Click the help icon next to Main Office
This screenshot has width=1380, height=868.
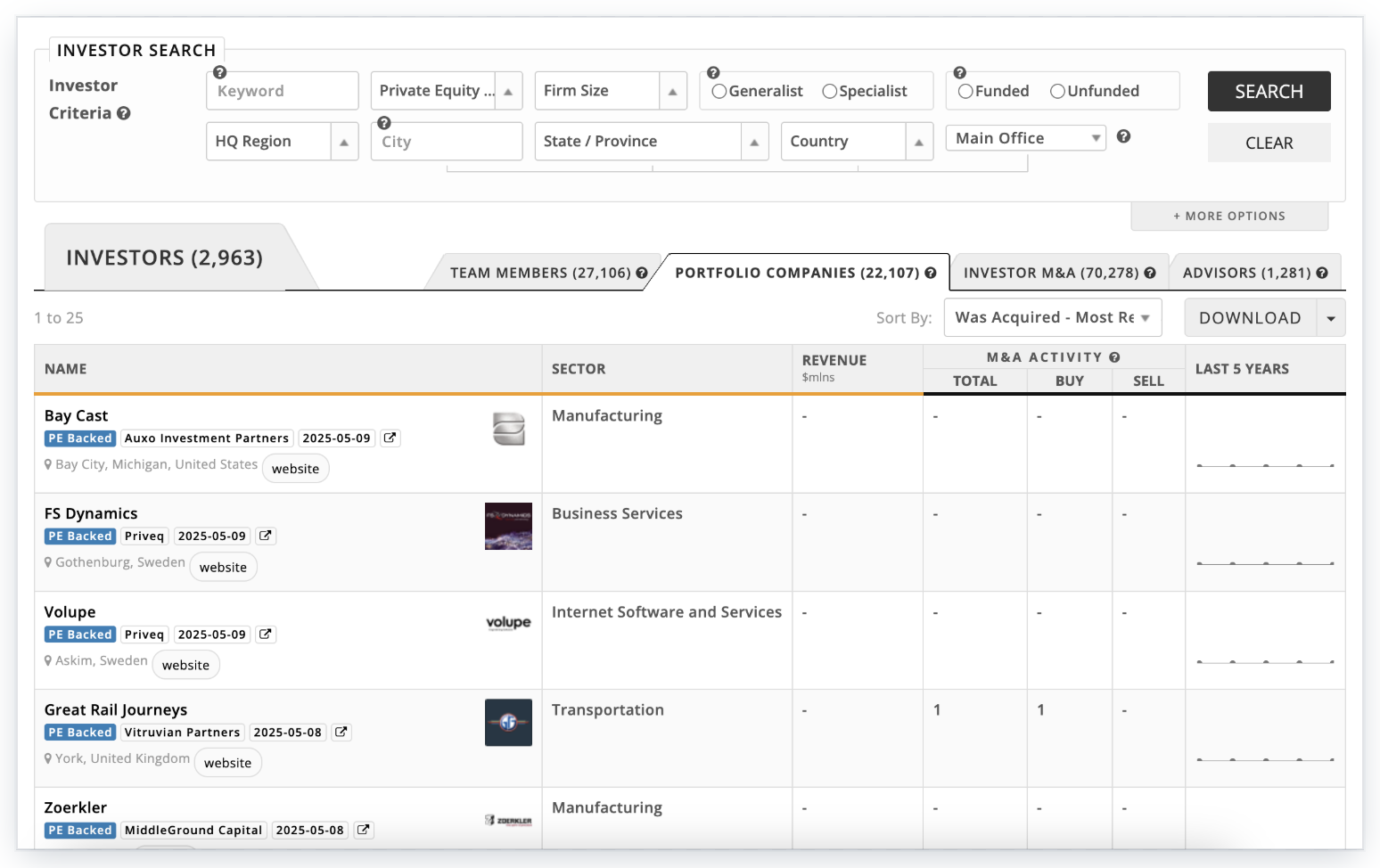(1123, 136)
